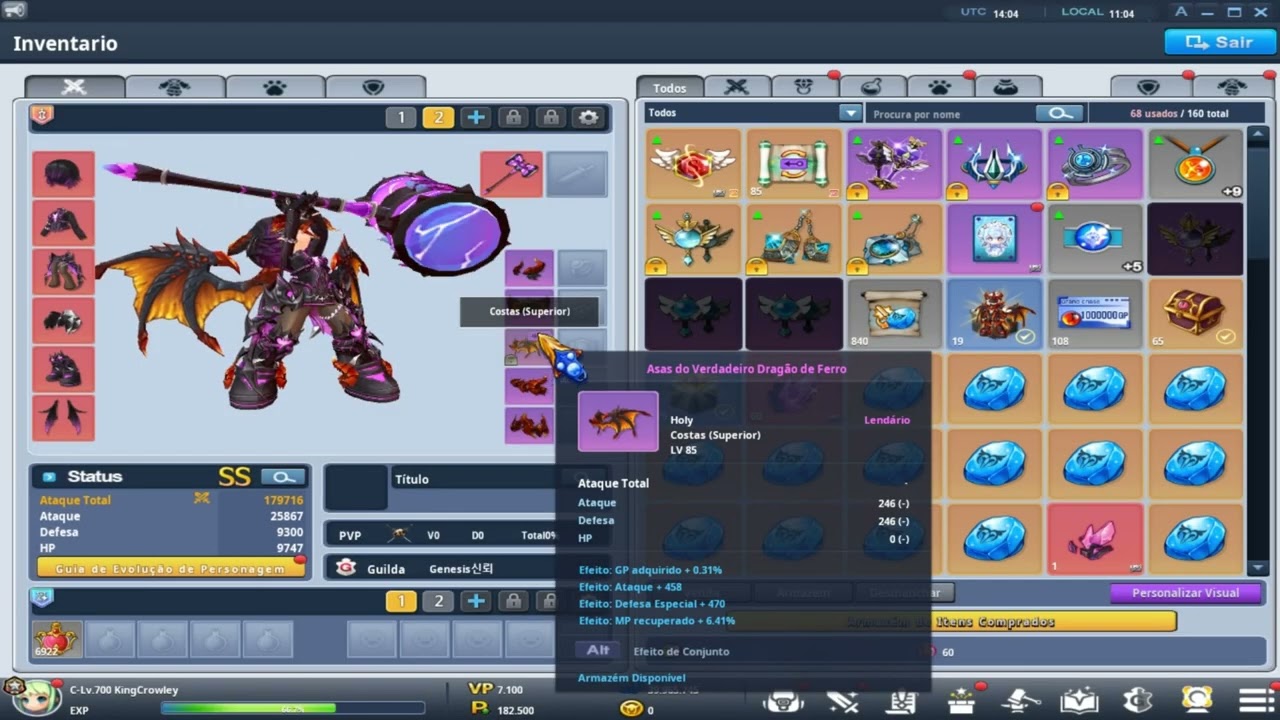Select the equipped upper armor slot
This screenshot has width=1280, height=720.
point(63,223)
